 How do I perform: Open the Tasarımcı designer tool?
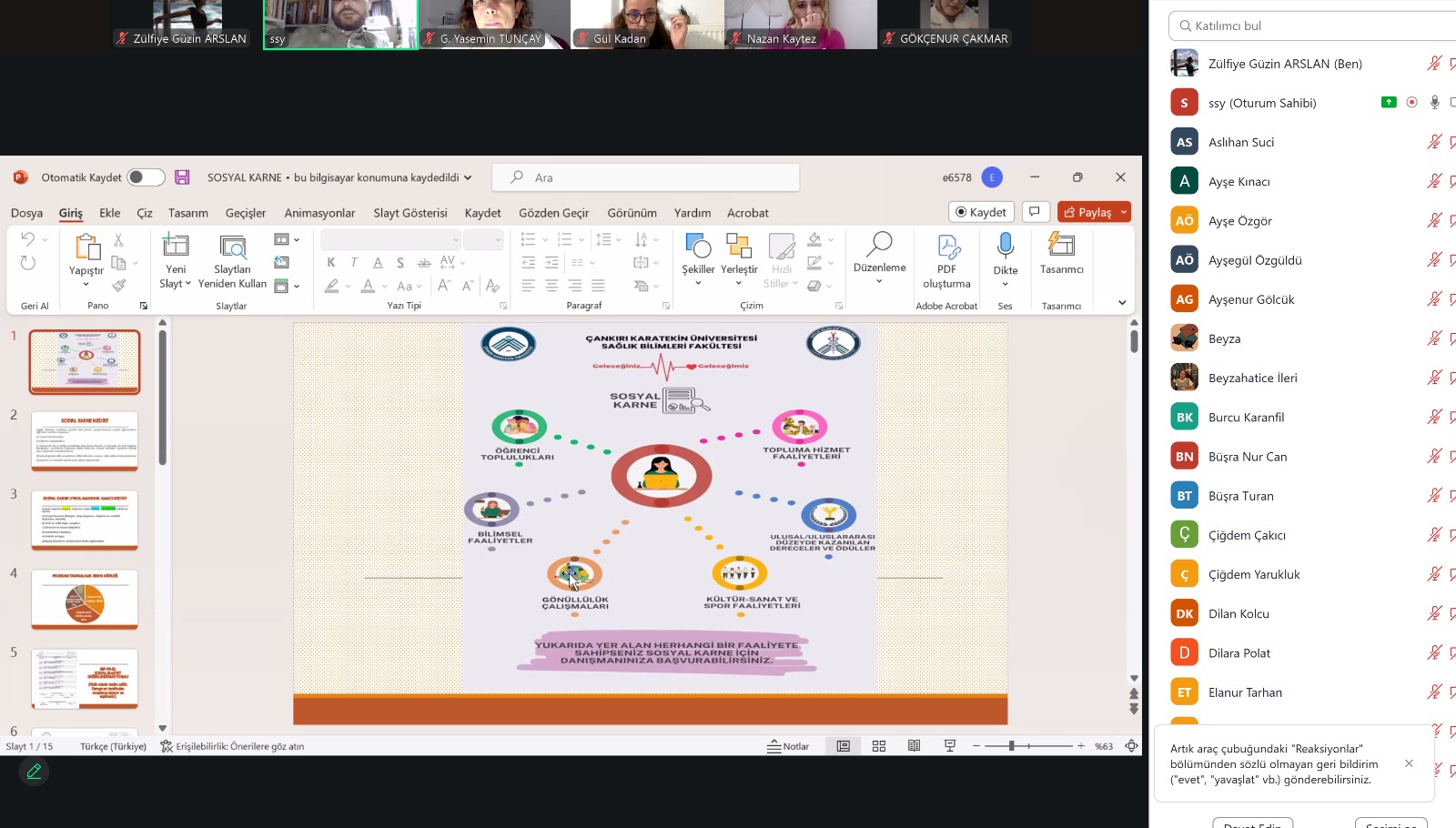pyautogui.click(x=1061, y=247)
